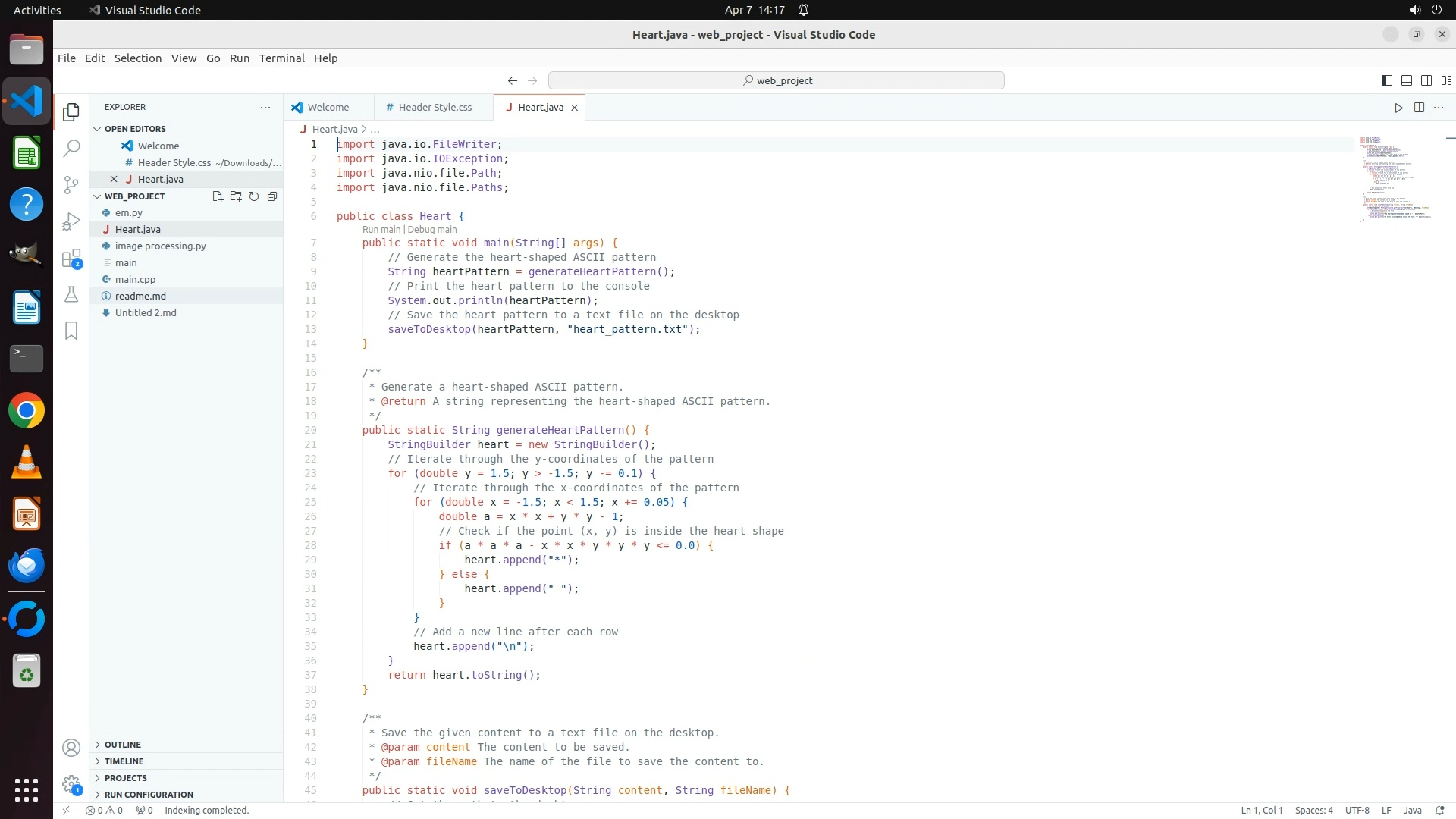Click the web_project command center search box
The height and width of the screenshot is (819, 1456).
click(776, 80)
